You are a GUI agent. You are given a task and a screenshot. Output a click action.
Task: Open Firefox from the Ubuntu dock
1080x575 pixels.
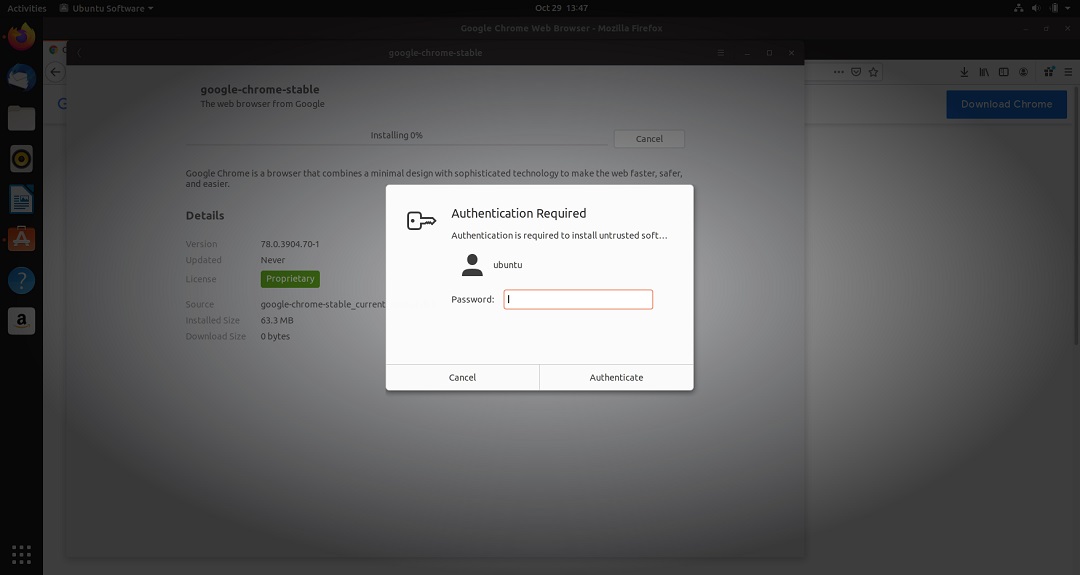(21, 36)
